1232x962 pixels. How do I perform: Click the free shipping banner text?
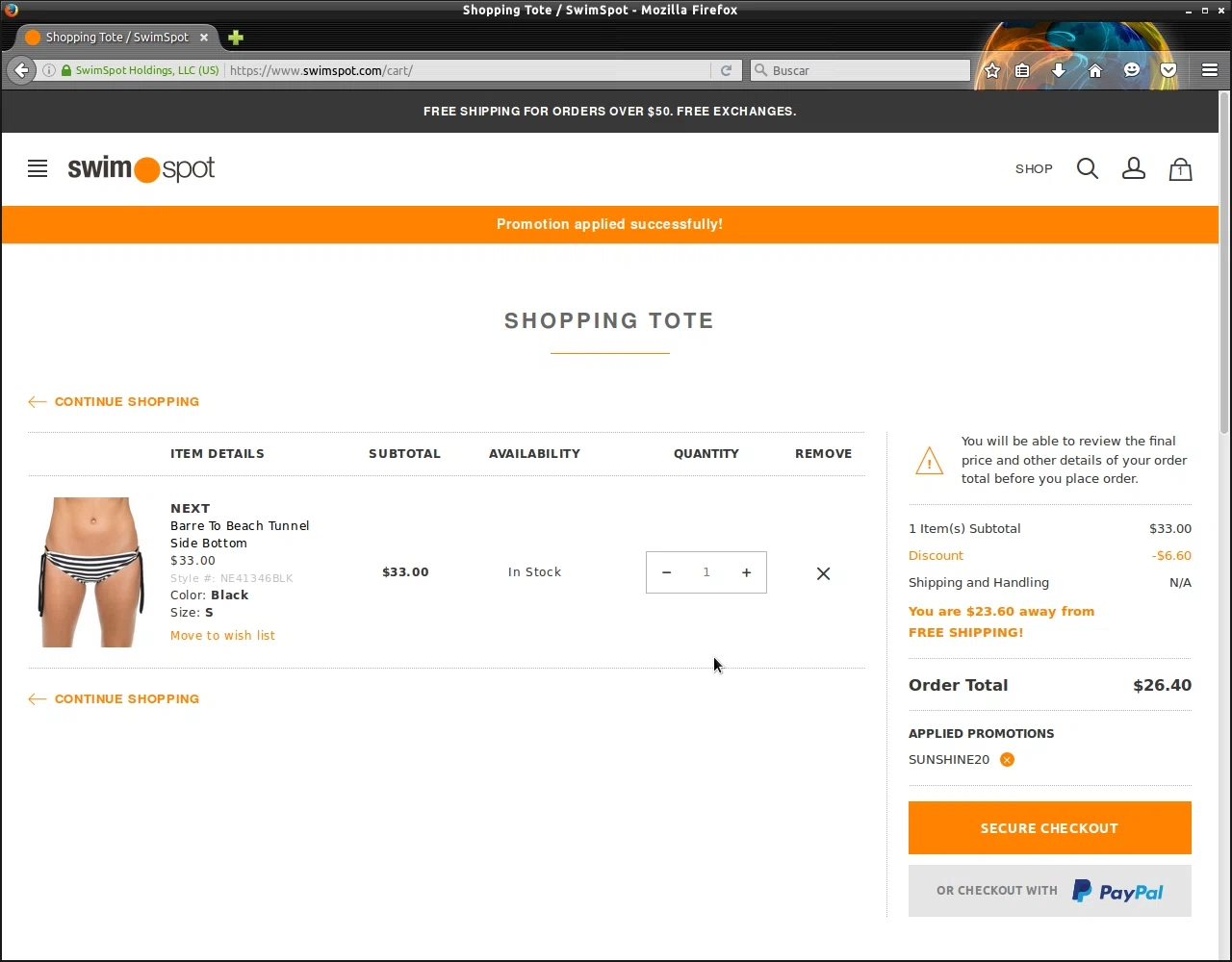point(609,112)
